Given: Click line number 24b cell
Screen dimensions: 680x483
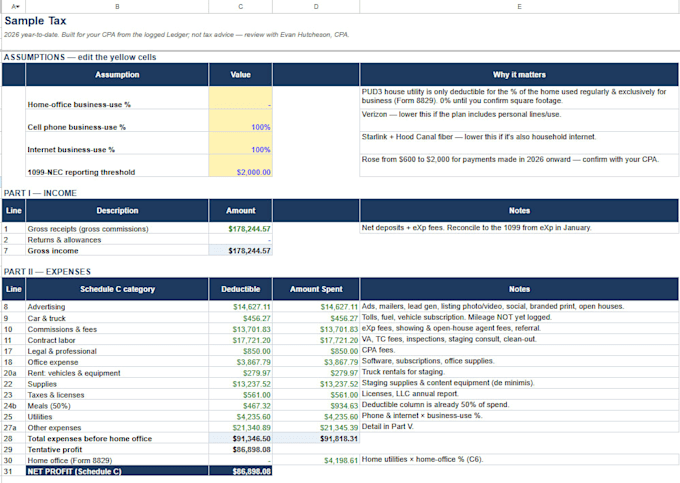Looking at the screenshot, I should 14,406.
